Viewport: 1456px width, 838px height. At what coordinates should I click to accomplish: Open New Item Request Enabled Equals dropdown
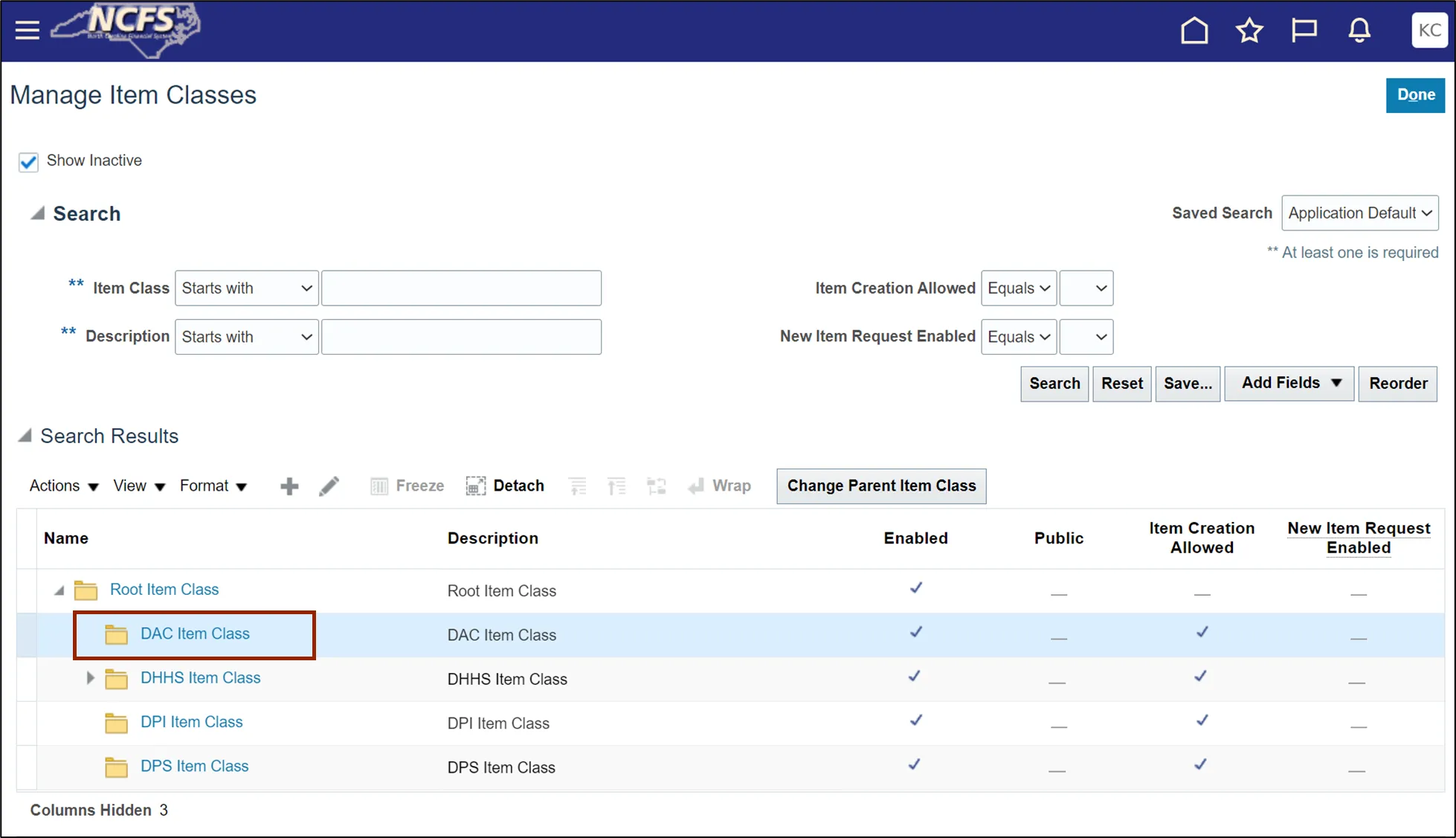(x=1018, y=337)
